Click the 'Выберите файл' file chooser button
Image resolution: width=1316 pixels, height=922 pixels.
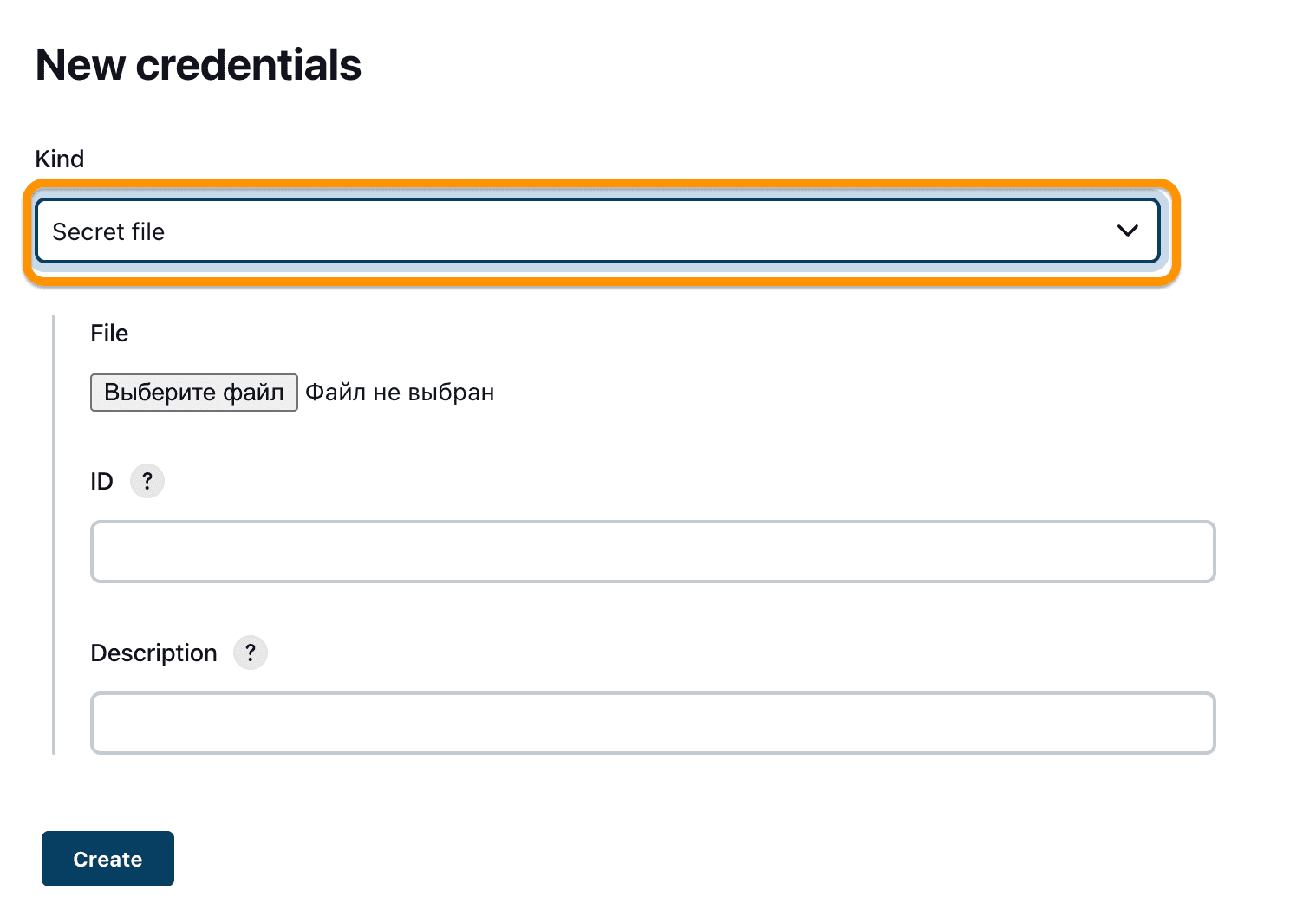coord(194,393)
